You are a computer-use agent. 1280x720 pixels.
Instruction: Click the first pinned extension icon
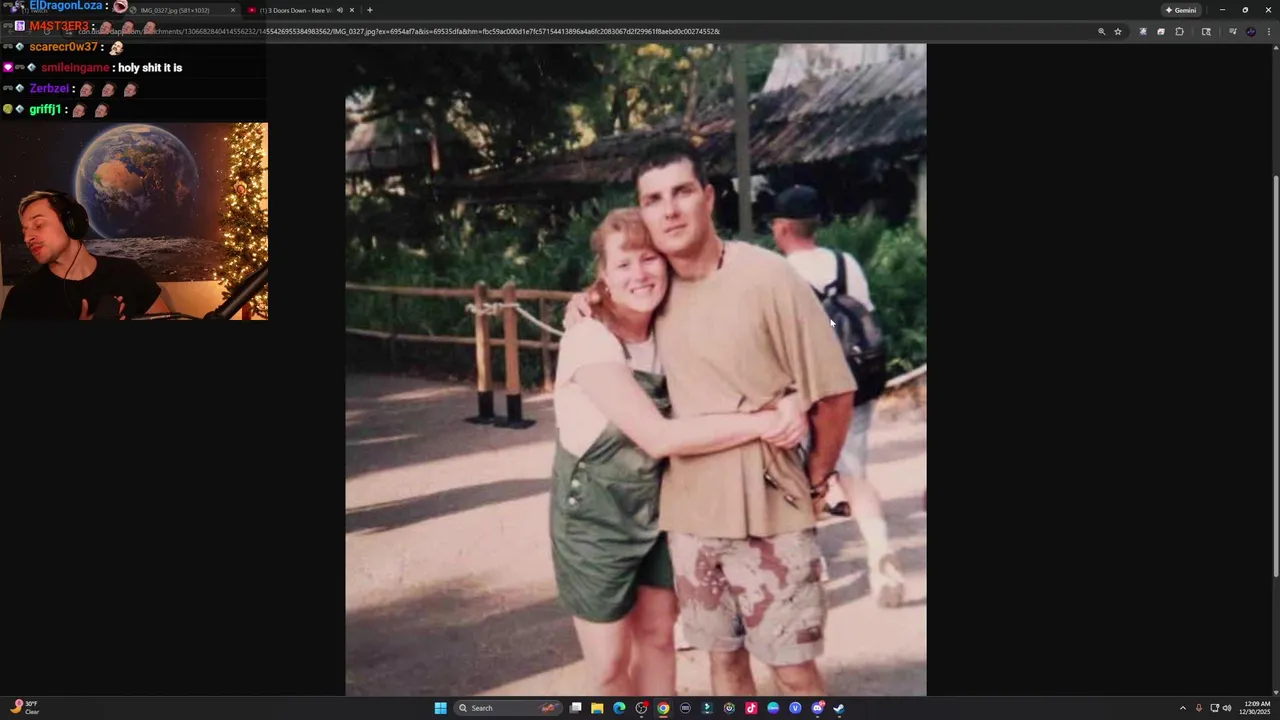[x=1143, y=31]
